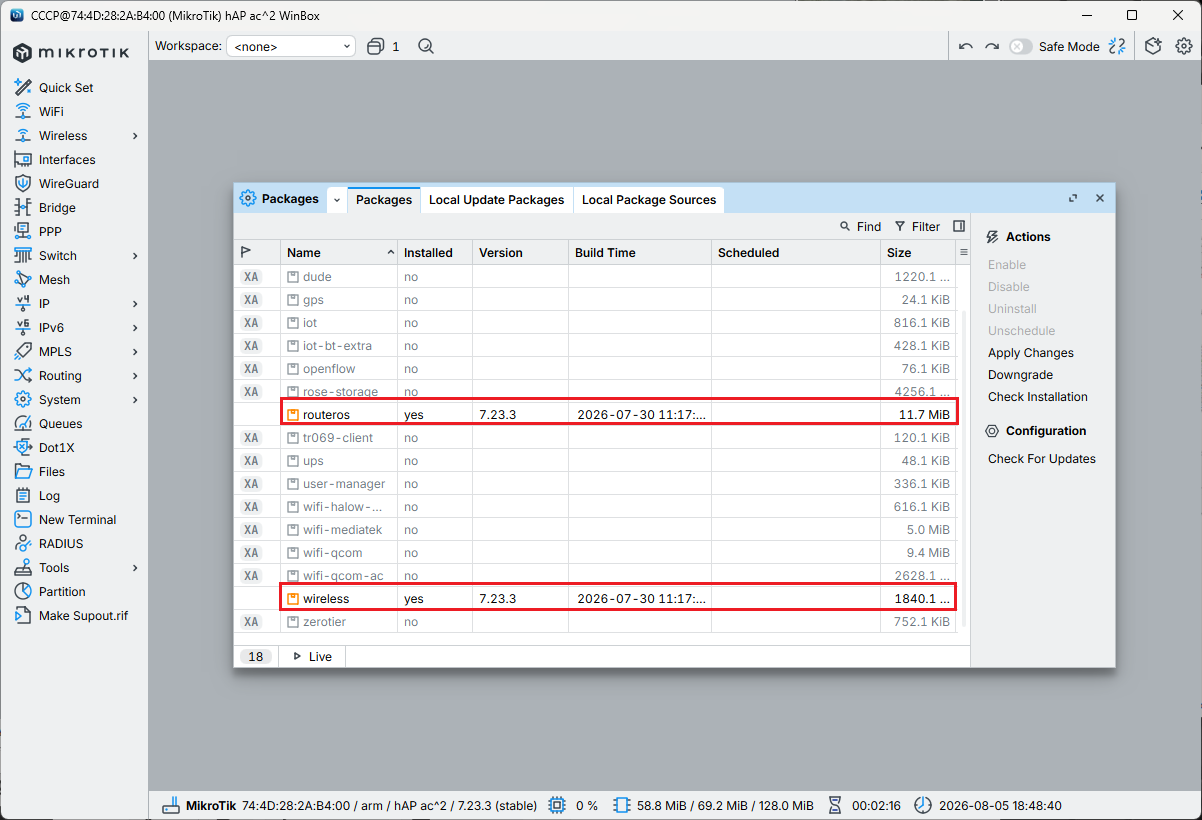
Task: Expand the IP submenu
Action: 135,303
